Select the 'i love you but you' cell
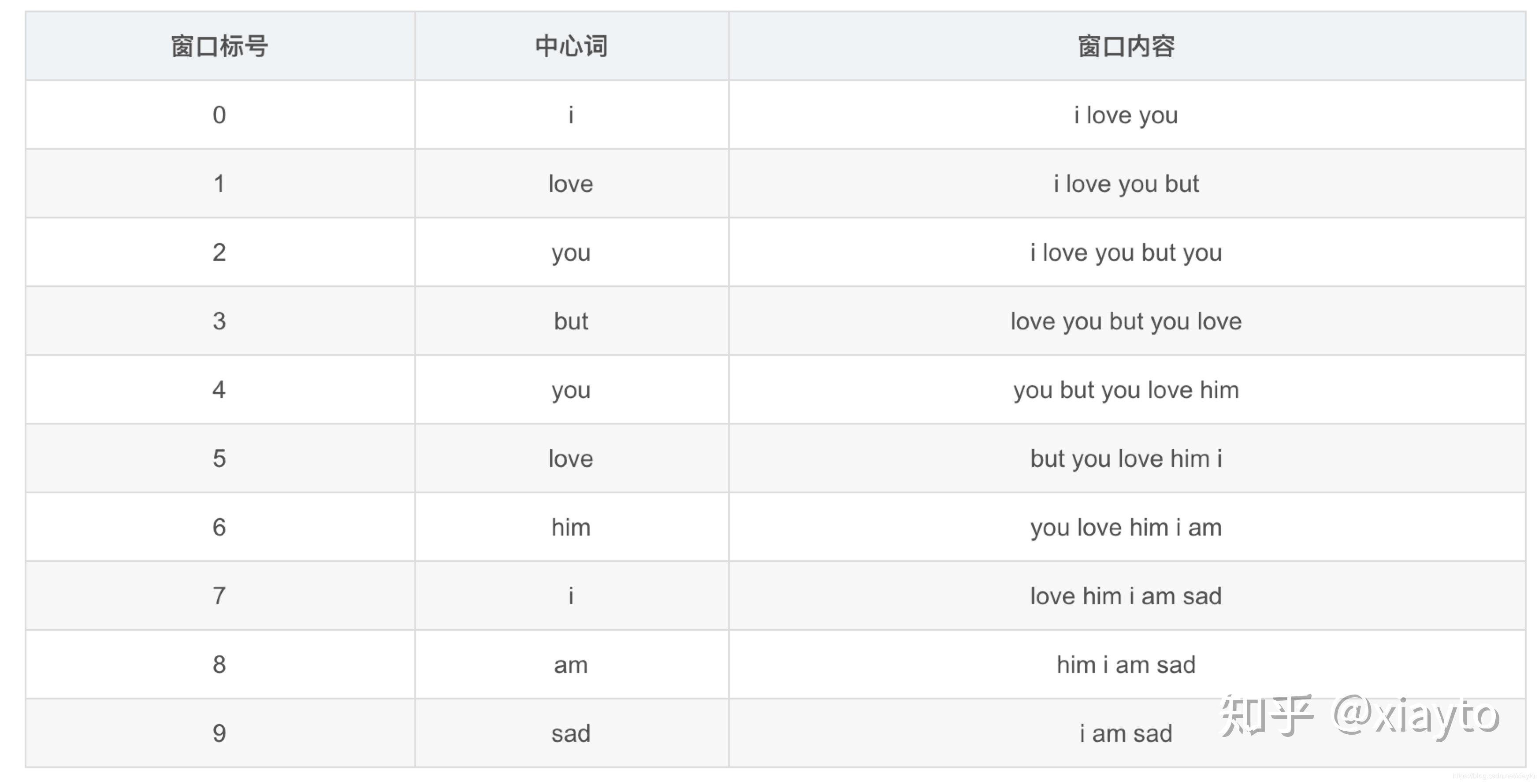The width and height of the screenshot is (1539, 784). pyautogui.click(x=1127, y=252)
